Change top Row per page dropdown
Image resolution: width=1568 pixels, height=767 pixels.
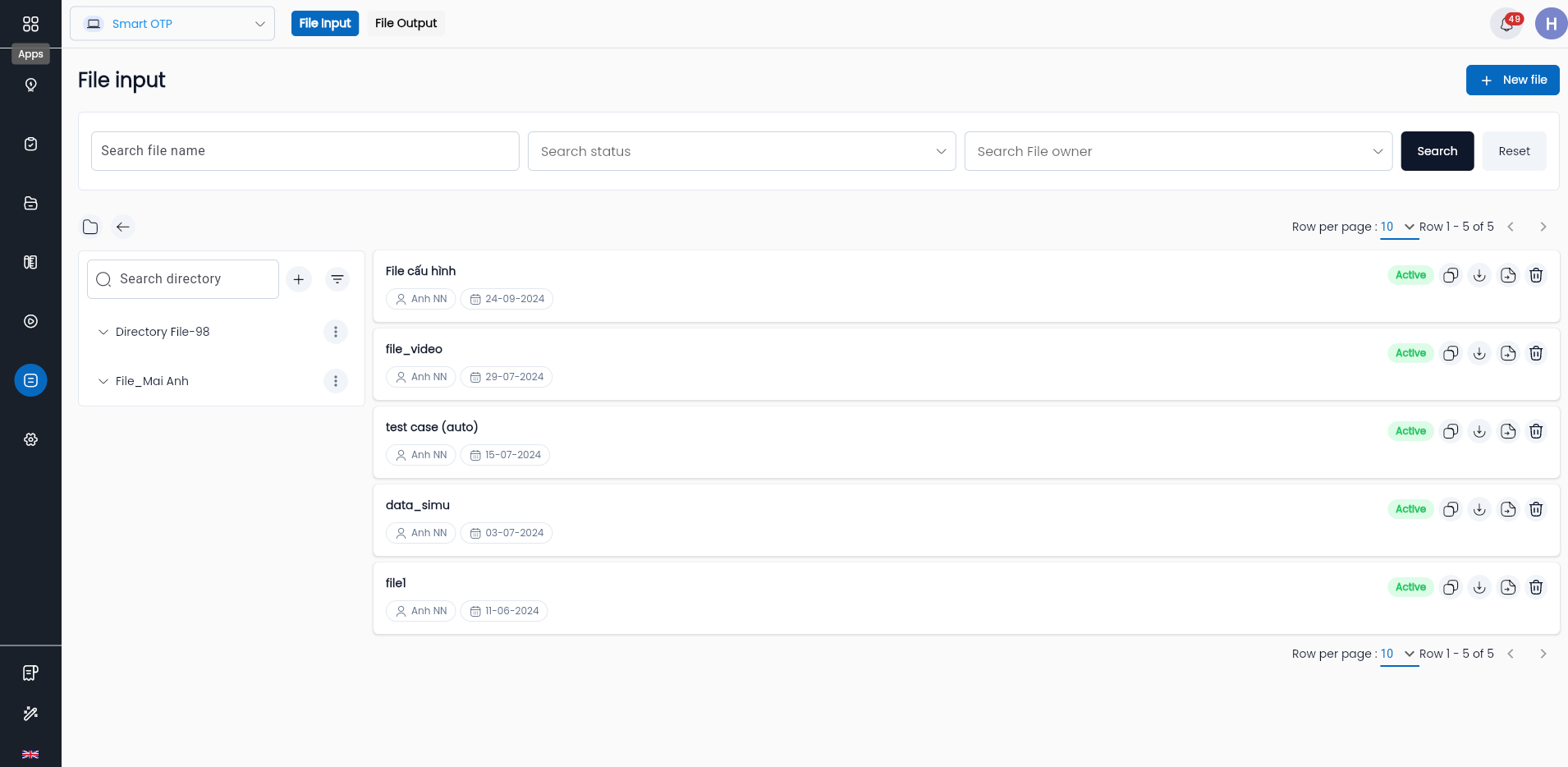(1399, 227)
